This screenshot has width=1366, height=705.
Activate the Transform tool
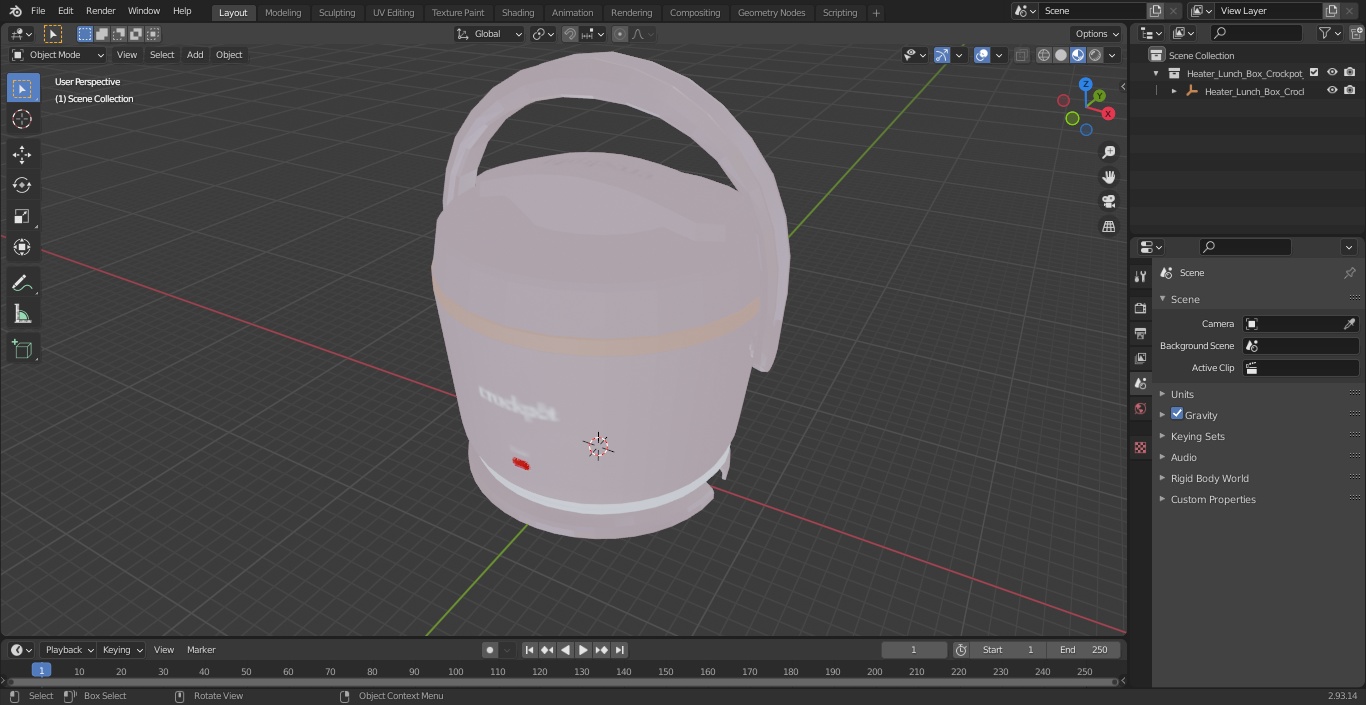click(22, 247)
